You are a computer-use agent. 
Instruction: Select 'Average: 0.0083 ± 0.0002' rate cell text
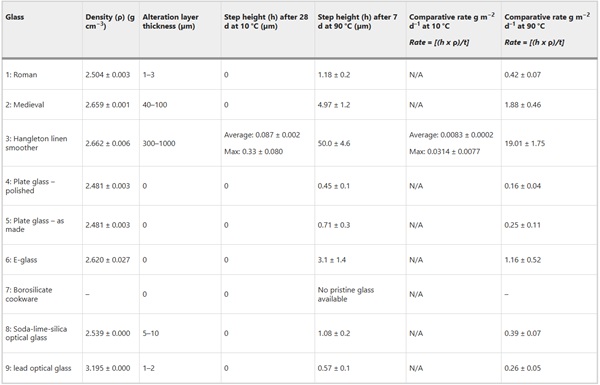(x=451, y=135)
